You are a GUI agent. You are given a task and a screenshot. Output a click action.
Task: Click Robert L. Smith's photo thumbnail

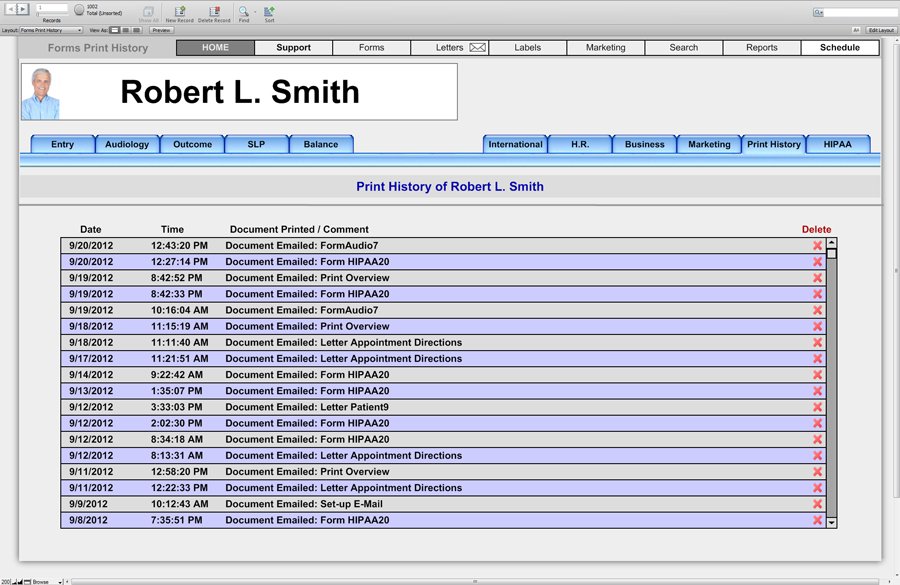[x=41, y=94]
